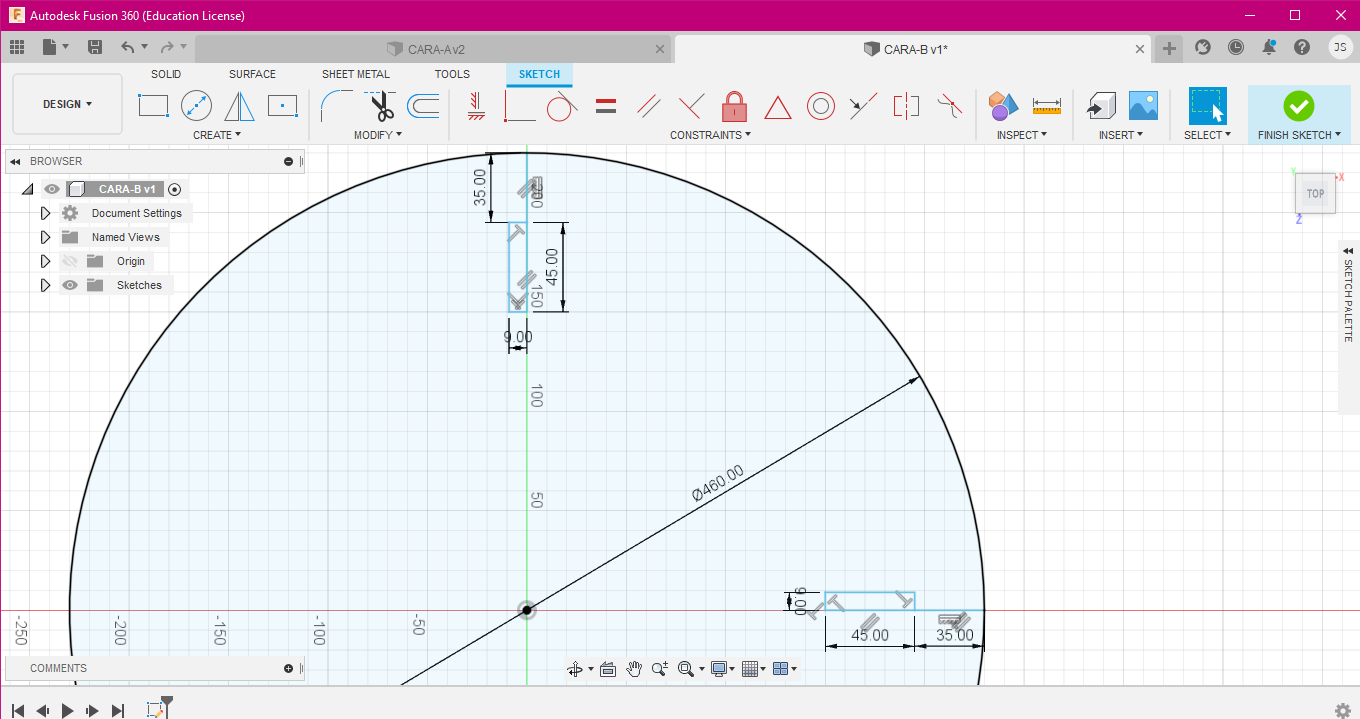1360x719 pixels.
Task: Click the Insert Canvas image icon
Action: (x=1143, y=105)
